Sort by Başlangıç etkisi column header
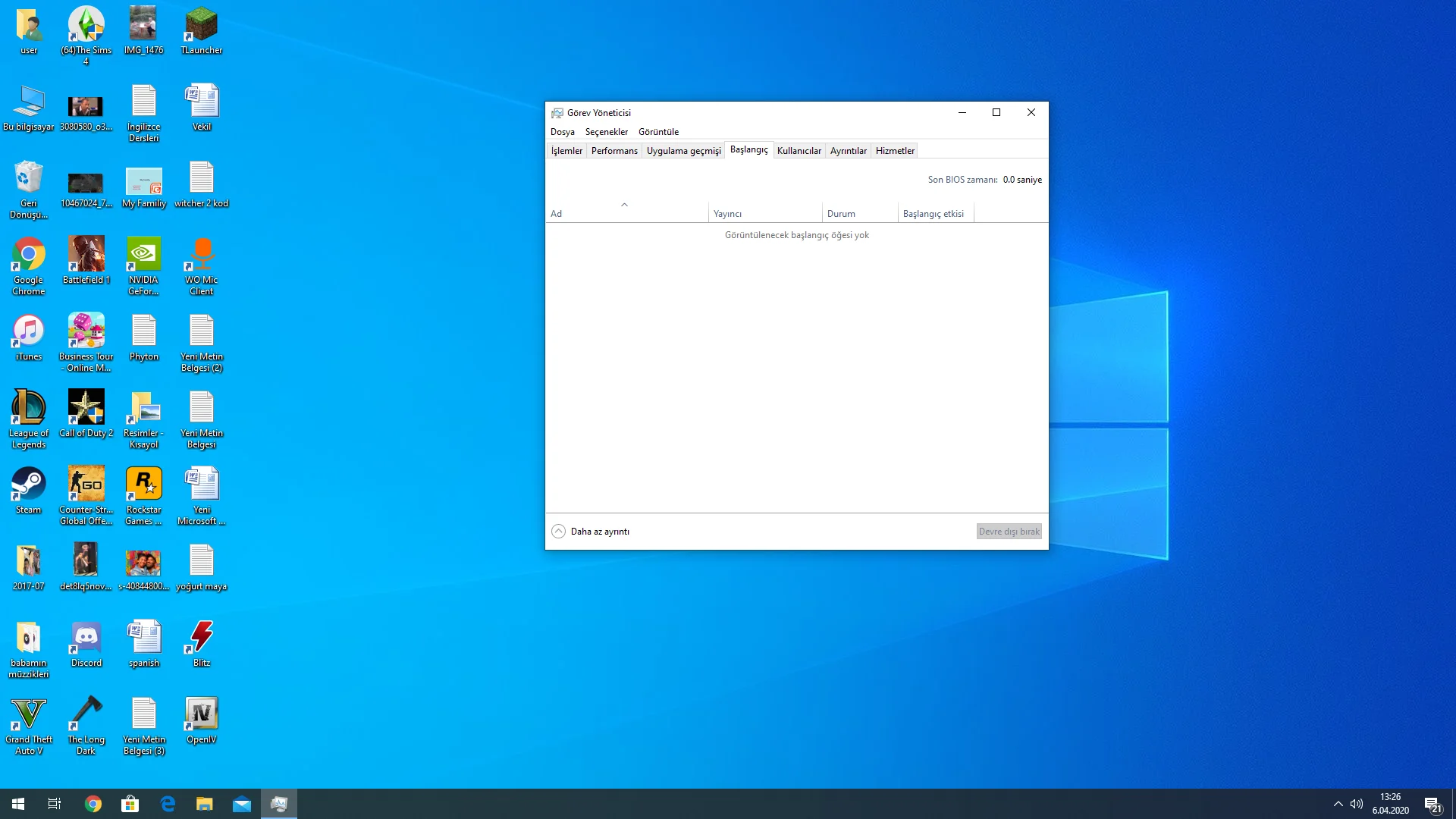 934,214
